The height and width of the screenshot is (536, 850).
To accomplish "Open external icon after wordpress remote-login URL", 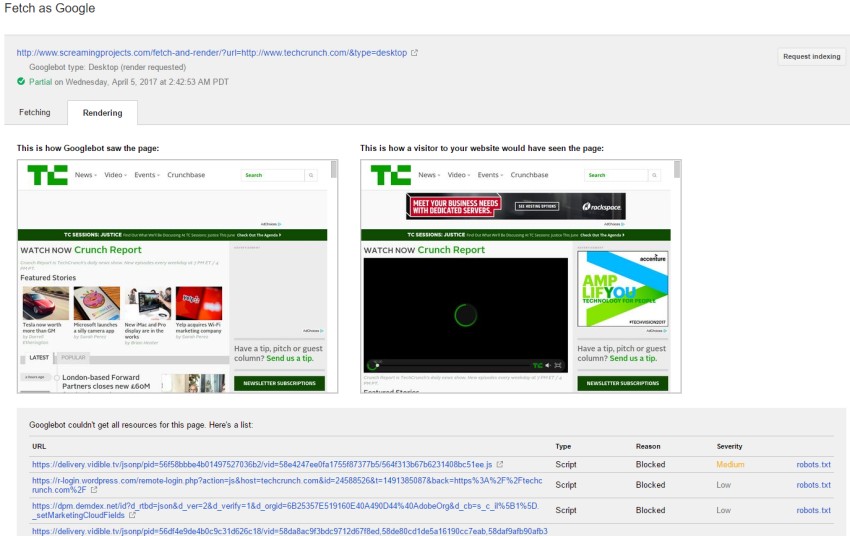I will [94, 490].
